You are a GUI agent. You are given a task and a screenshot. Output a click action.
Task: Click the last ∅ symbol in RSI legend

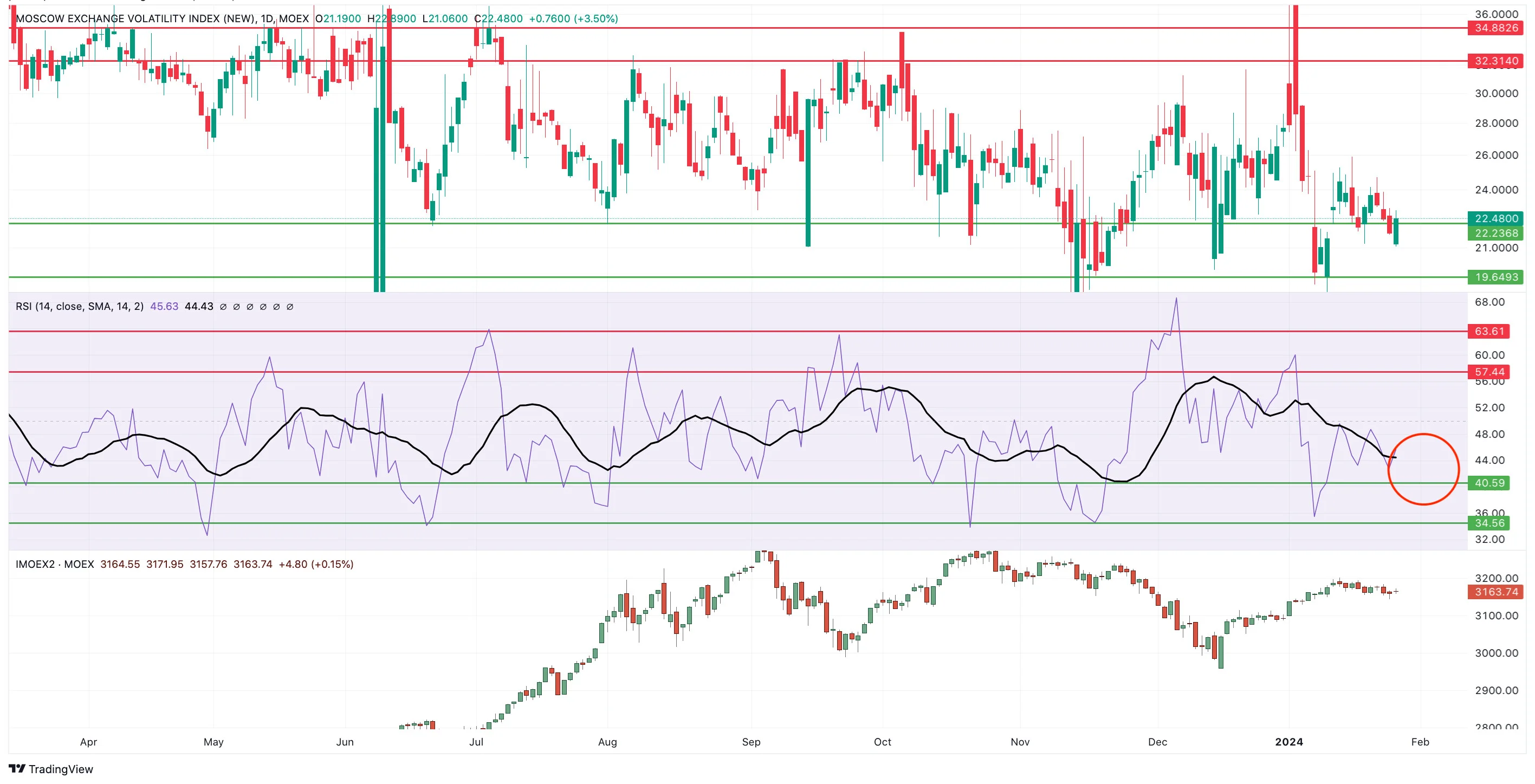289,307
